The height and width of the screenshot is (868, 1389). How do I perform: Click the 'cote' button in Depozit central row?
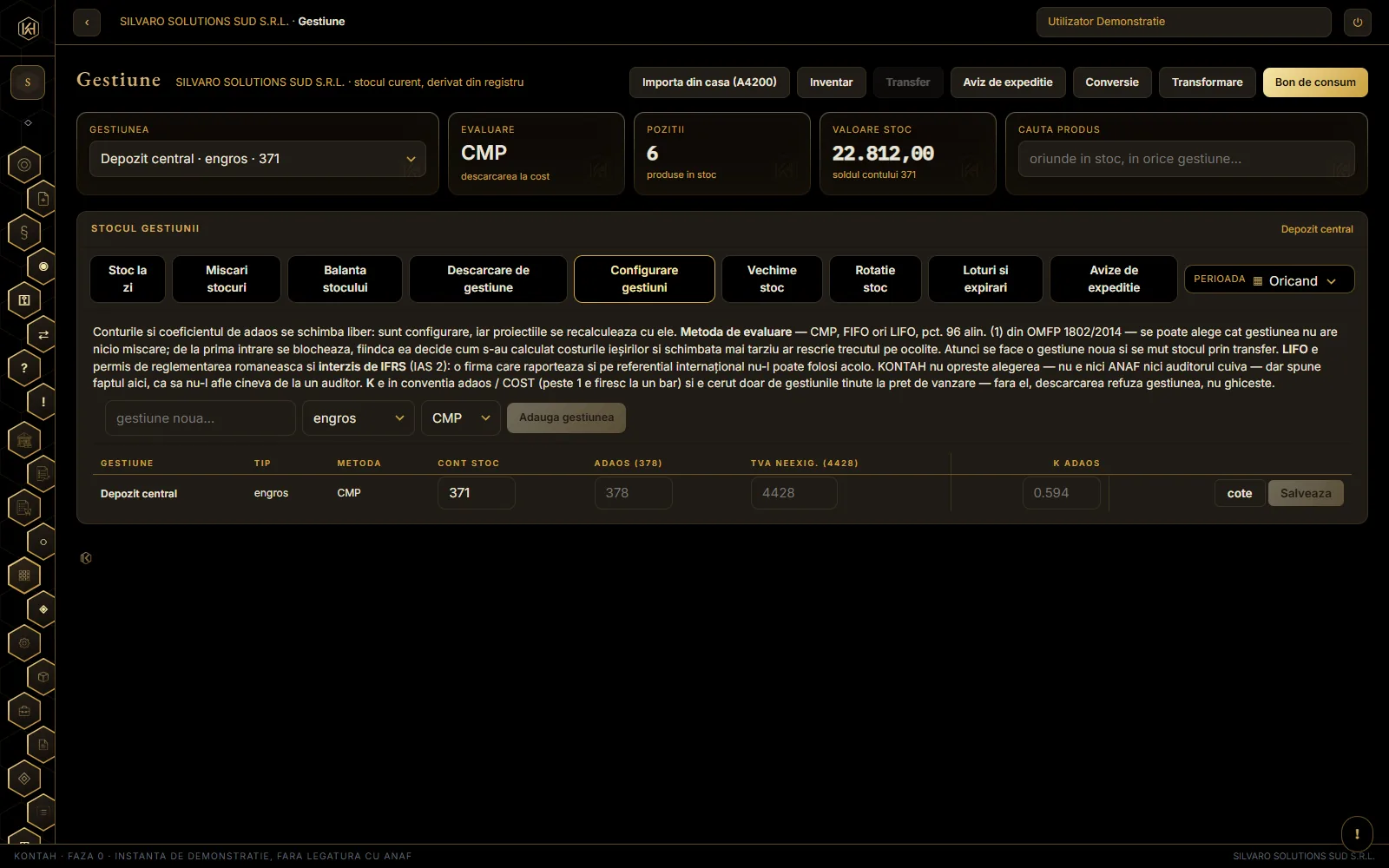pyautogui.click(x=1240, y=493)
